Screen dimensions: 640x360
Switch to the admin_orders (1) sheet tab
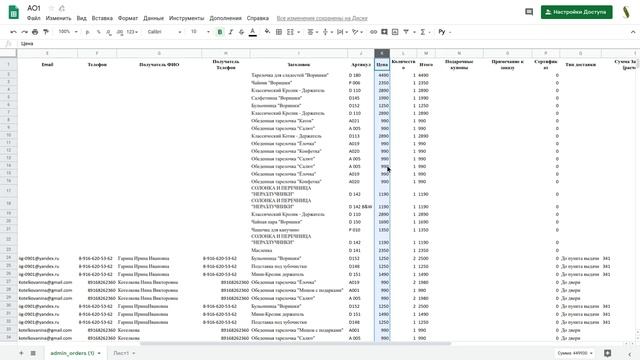tap(75, 353)
